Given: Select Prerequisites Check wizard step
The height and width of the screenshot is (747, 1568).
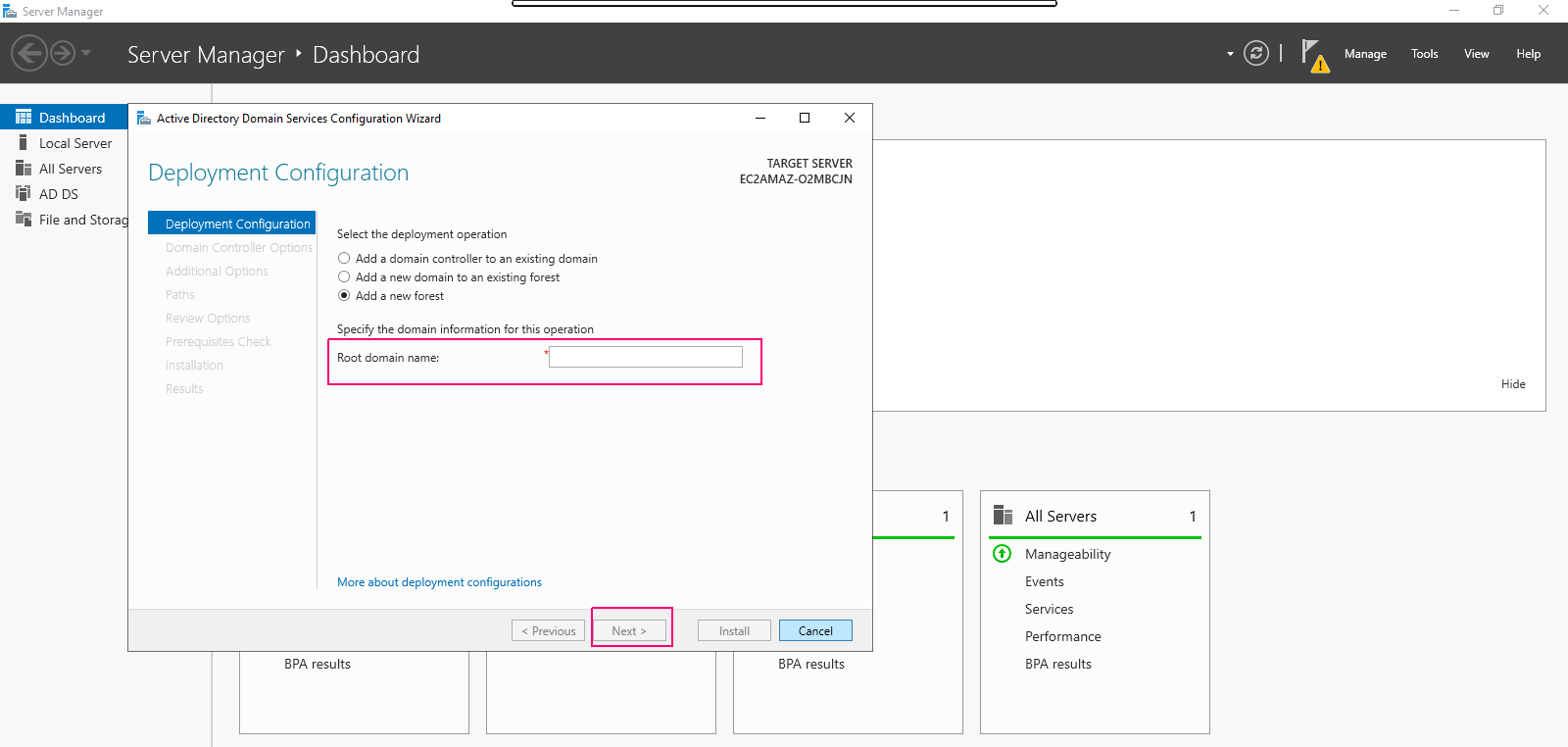Looking at the screenshot, I should [219, 342].
